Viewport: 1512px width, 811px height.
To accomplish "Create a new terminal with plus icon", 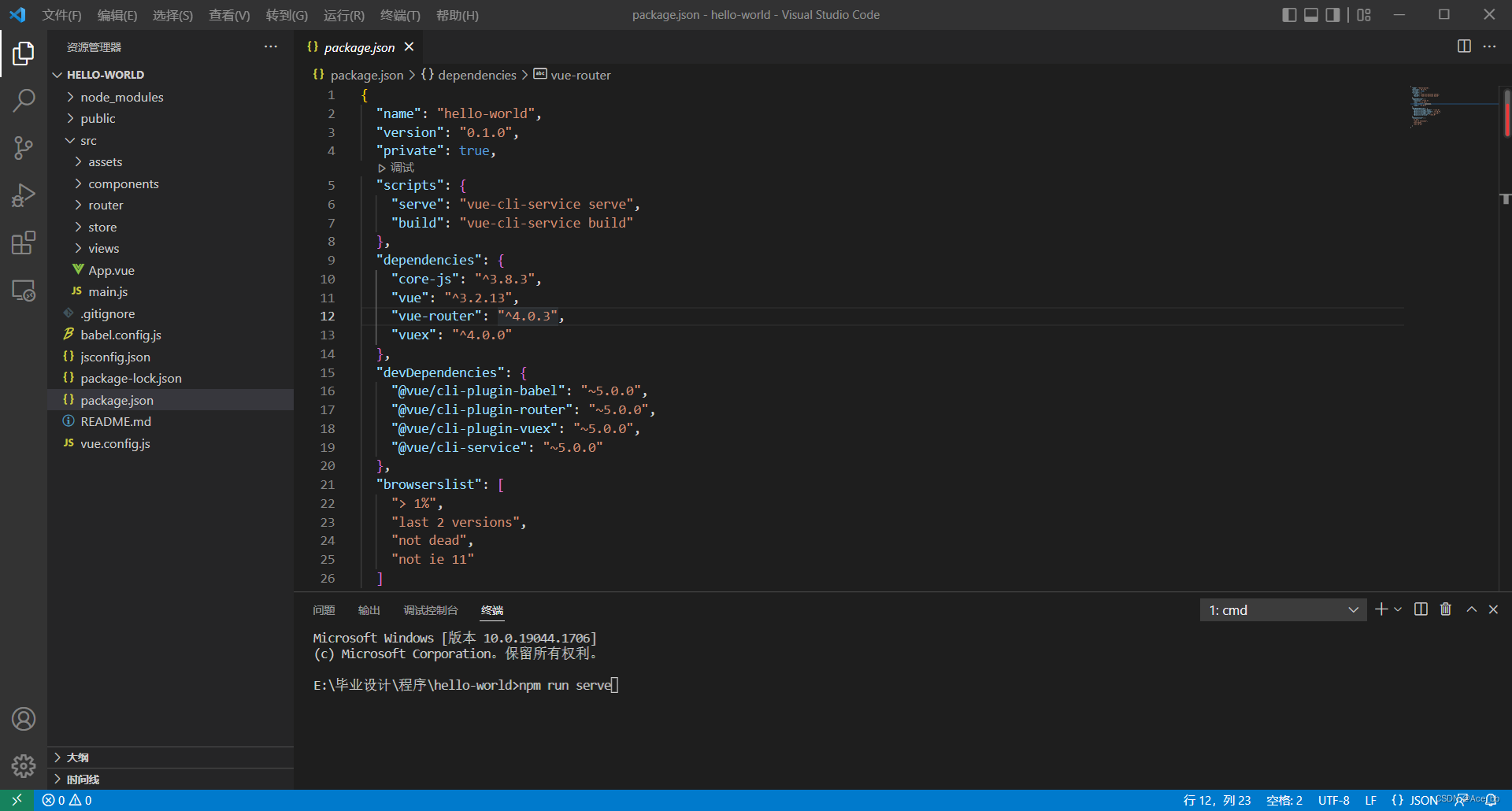I will (x=1381, y=609).
